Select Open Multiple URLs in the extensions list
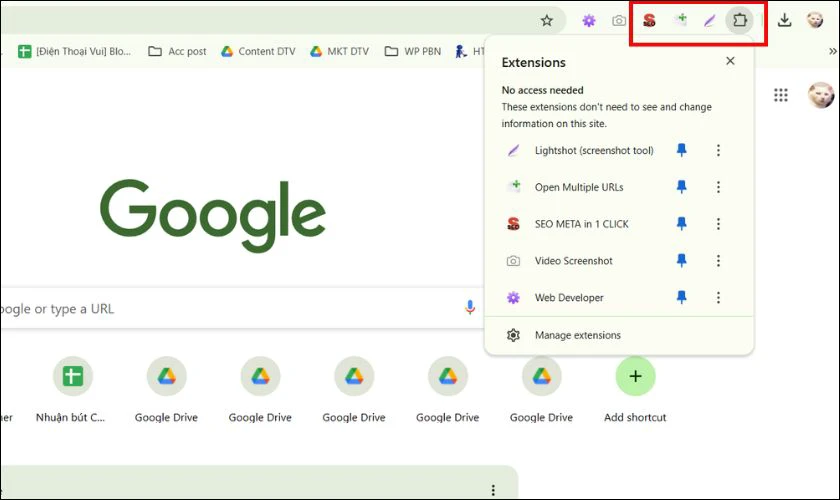 [581, 187]
